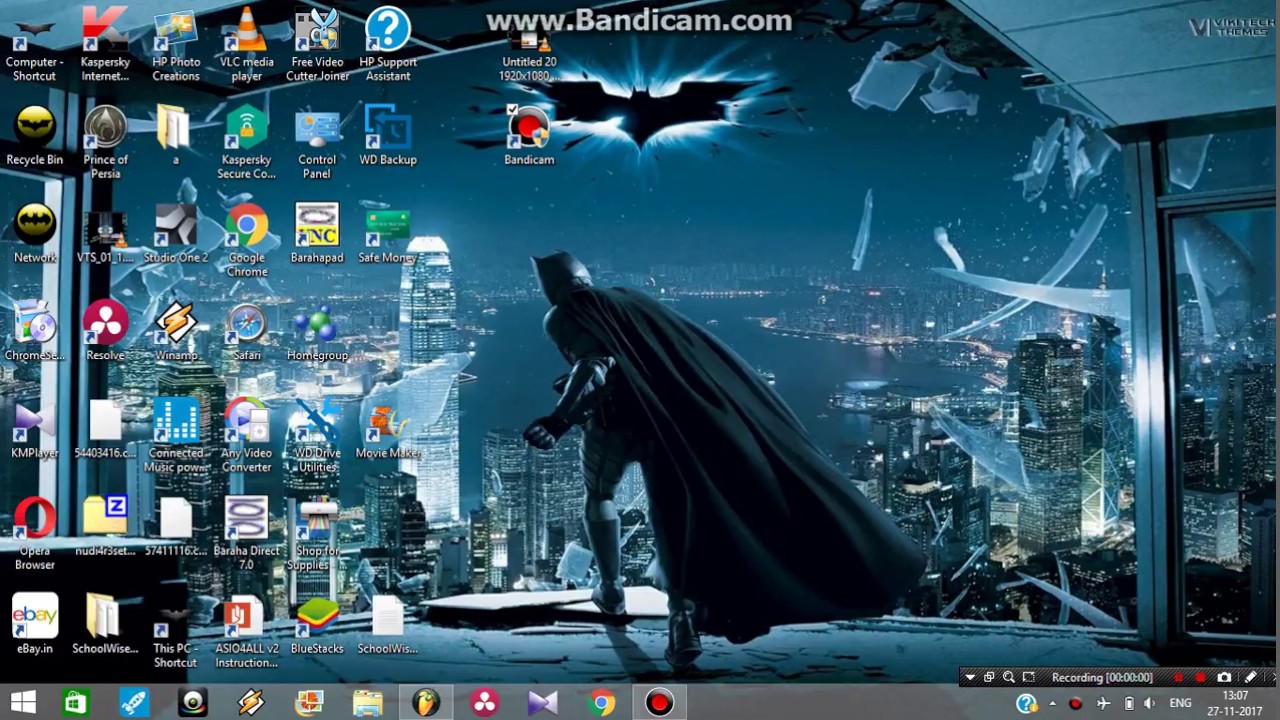The height and width of the screenshot is (720, 1280).
Task: Select the SchoolWis white document file
Action: (x=388, y=624)
